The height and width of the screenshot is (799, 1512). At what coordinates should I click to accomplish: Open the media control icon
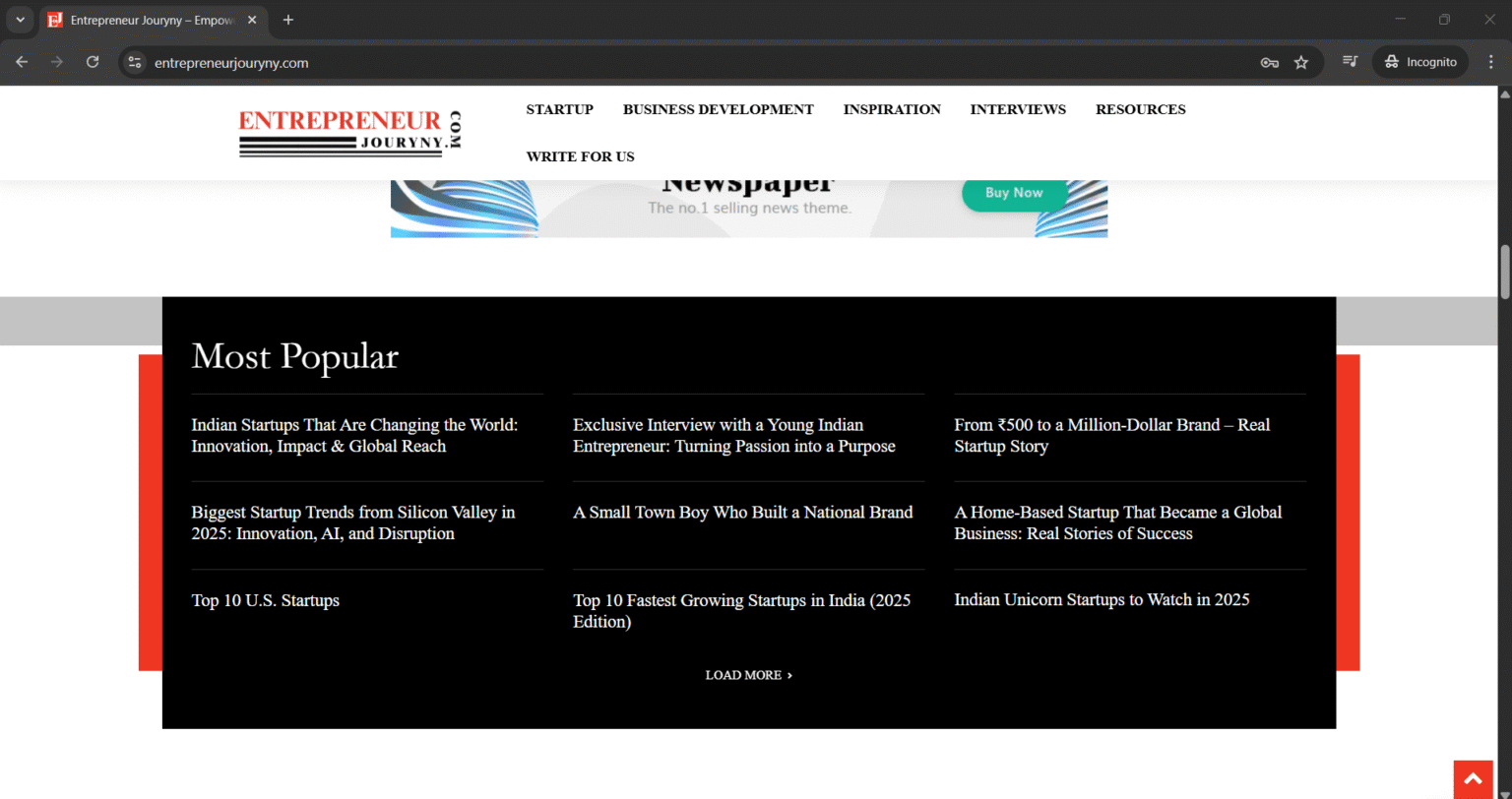(x=1350, y=62)
